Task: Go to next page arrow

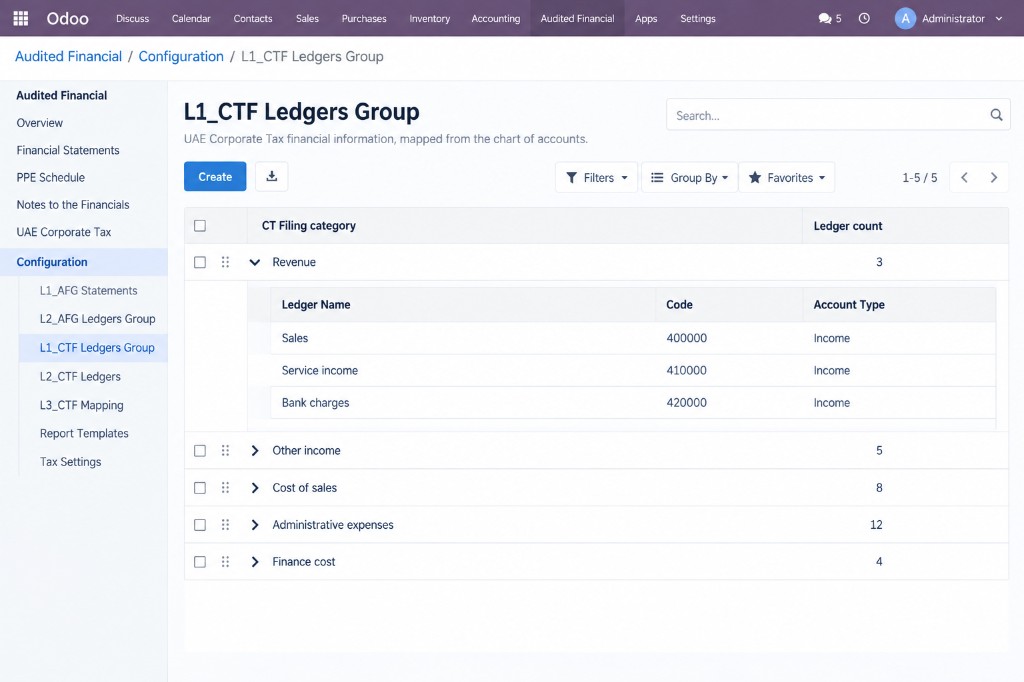Action: point(993,178)
